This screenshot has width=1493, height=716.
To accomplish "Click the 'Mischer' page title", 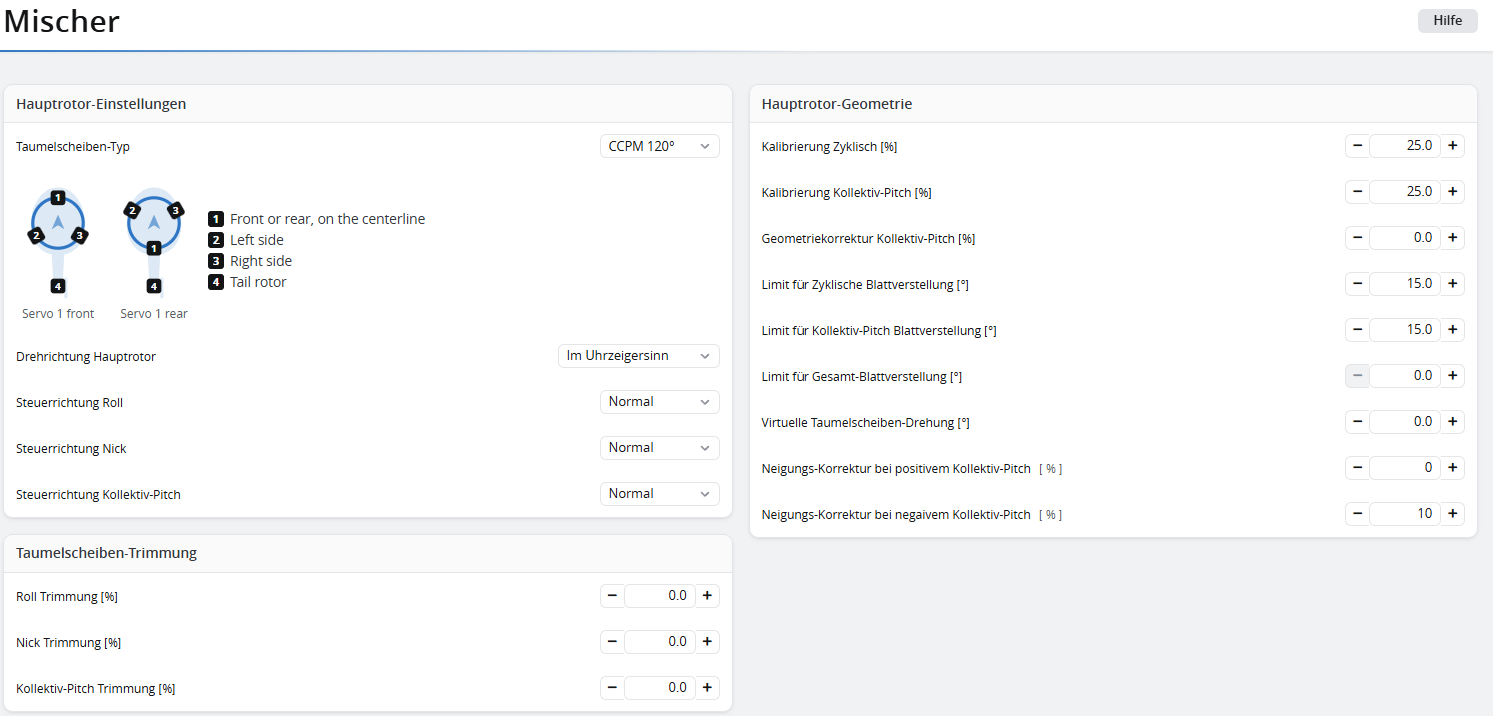I will [x=62, y=21].
